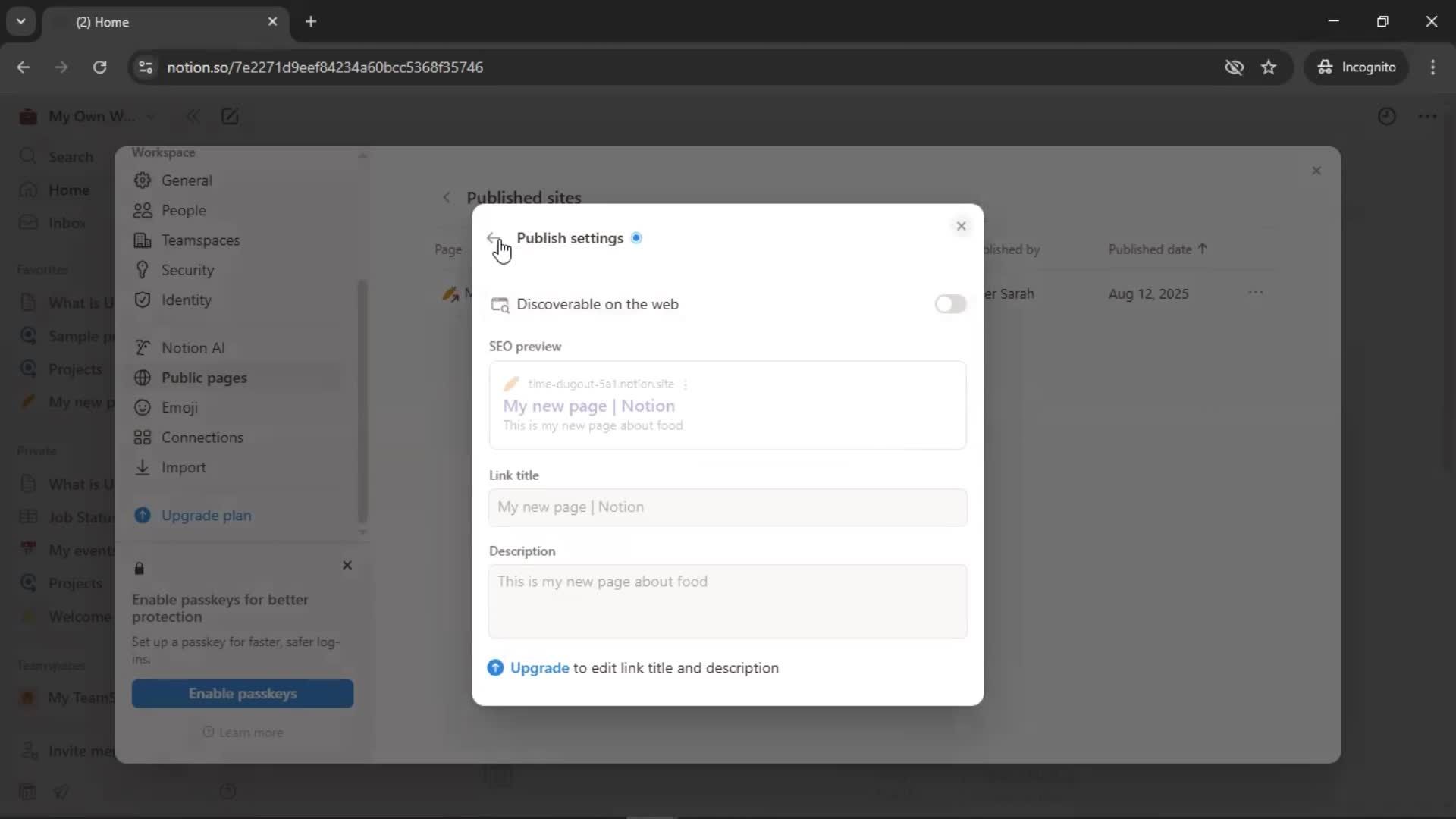Screen dimensions: 1456x819
Task: Open the Sample page in Favorites
Action: [66, 336]
